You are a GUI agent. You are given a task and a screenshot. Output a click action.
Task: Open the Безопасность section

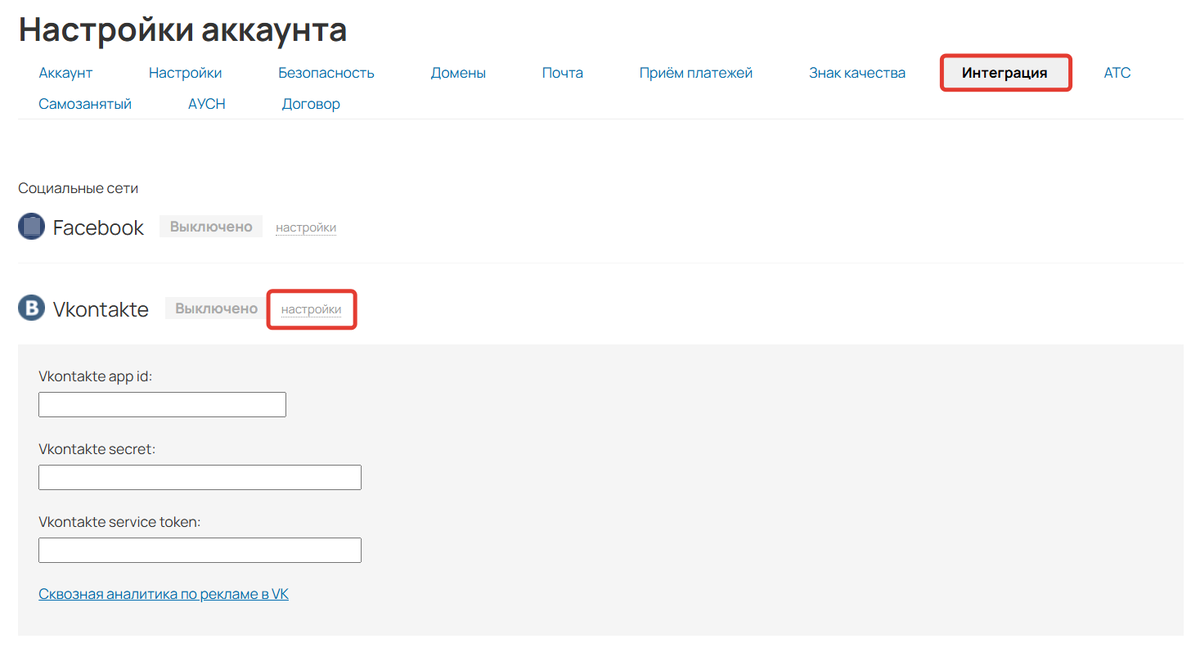pos(326,72)
